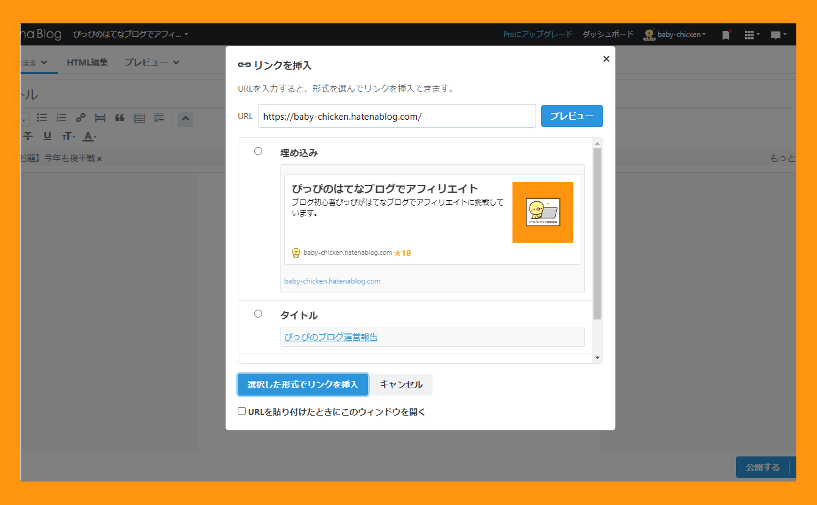Open the blog name dropdown in header
This screenshot has width=817, height=505.
click(130, 34)
